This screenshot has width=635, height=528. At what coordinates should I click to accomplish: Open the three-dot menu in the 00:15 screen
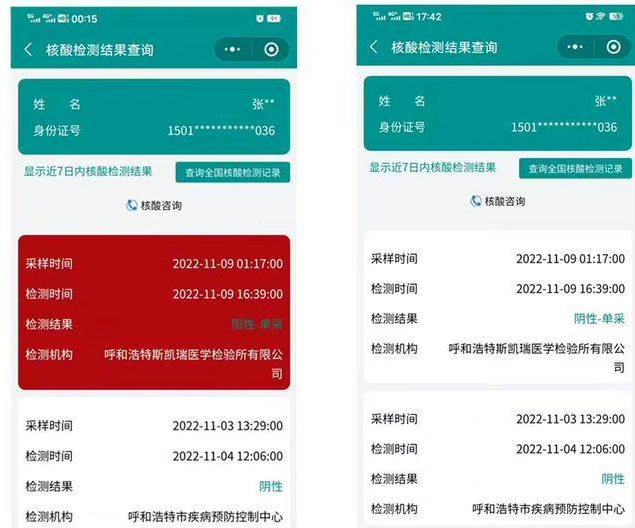click(233, 49)
